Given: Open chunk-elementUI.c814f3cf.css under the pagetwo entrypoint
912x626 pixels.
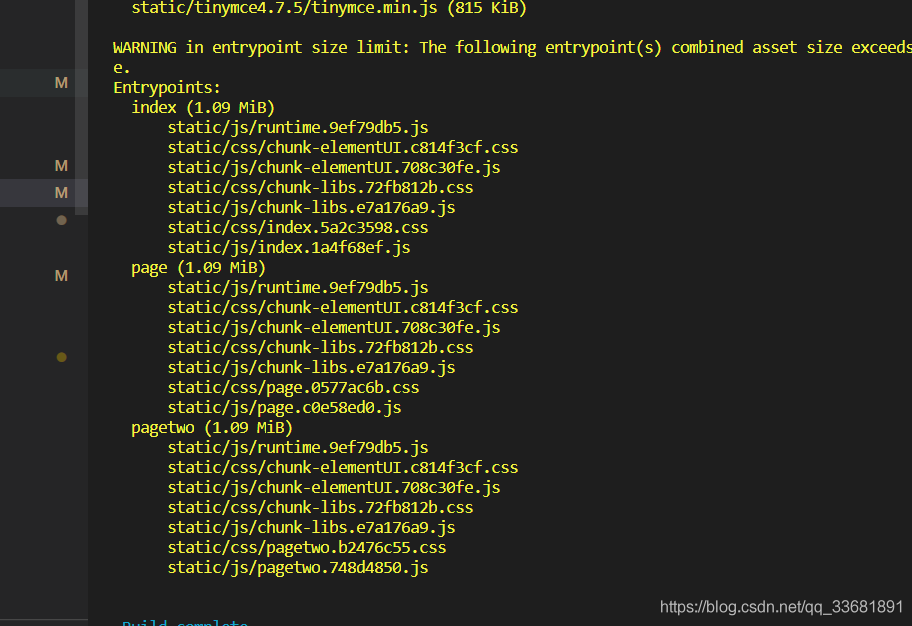Looking at the screenshot, I should [343, 468].
